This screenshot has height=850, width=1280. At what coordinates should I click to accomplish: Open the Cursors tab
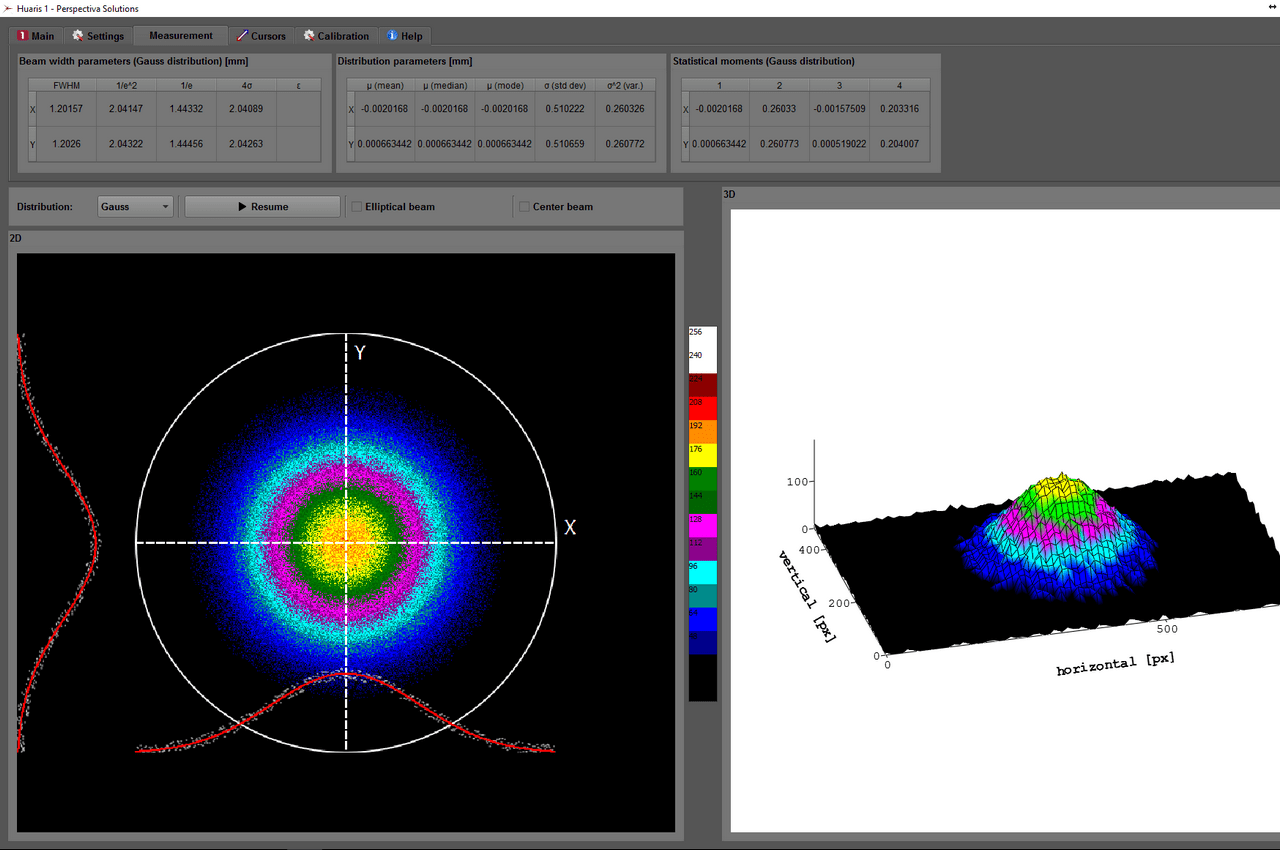262,35
